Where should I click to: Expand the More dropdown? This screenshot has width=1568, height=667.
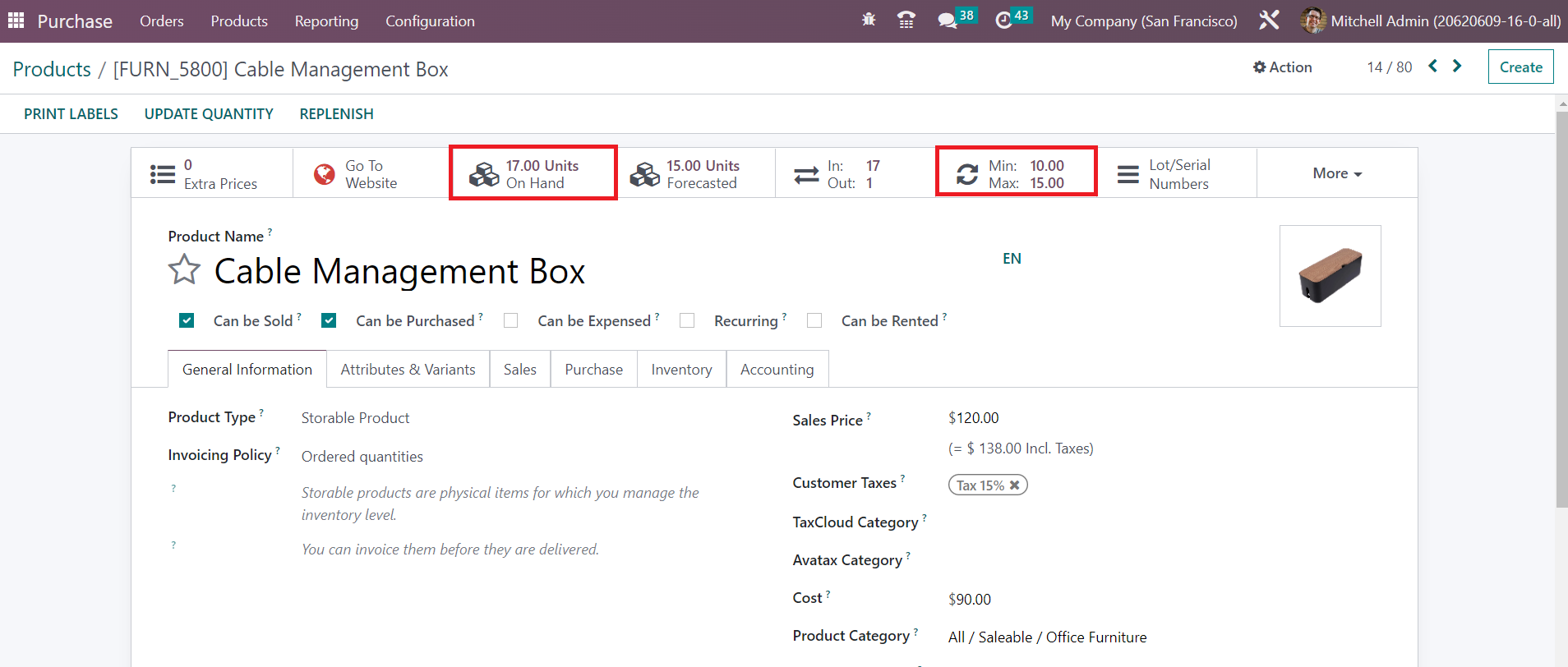pos(1336,173)
